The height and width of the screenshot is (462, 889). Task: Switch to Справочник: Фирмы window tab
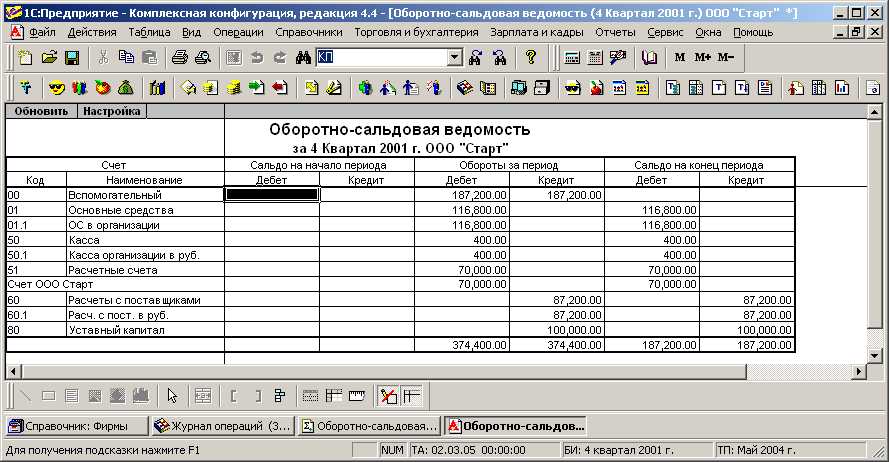click(77, 426)
